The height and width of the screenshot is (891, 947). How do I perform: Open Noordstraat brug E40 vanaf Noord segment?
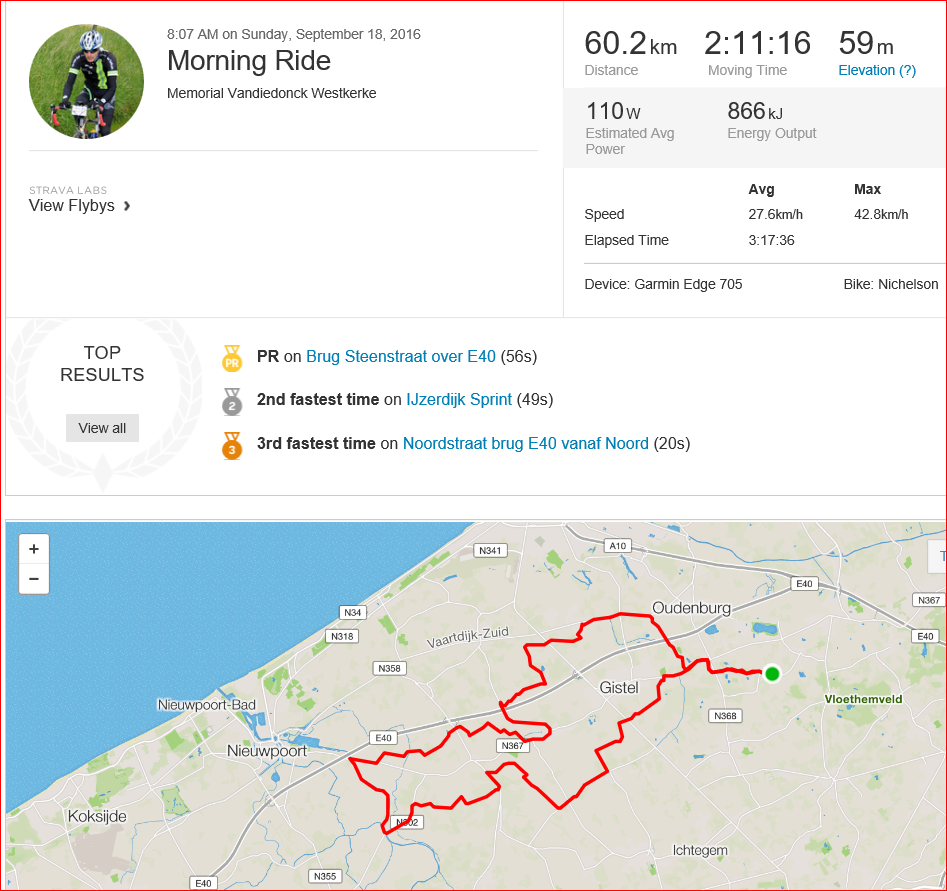point(525,443)
